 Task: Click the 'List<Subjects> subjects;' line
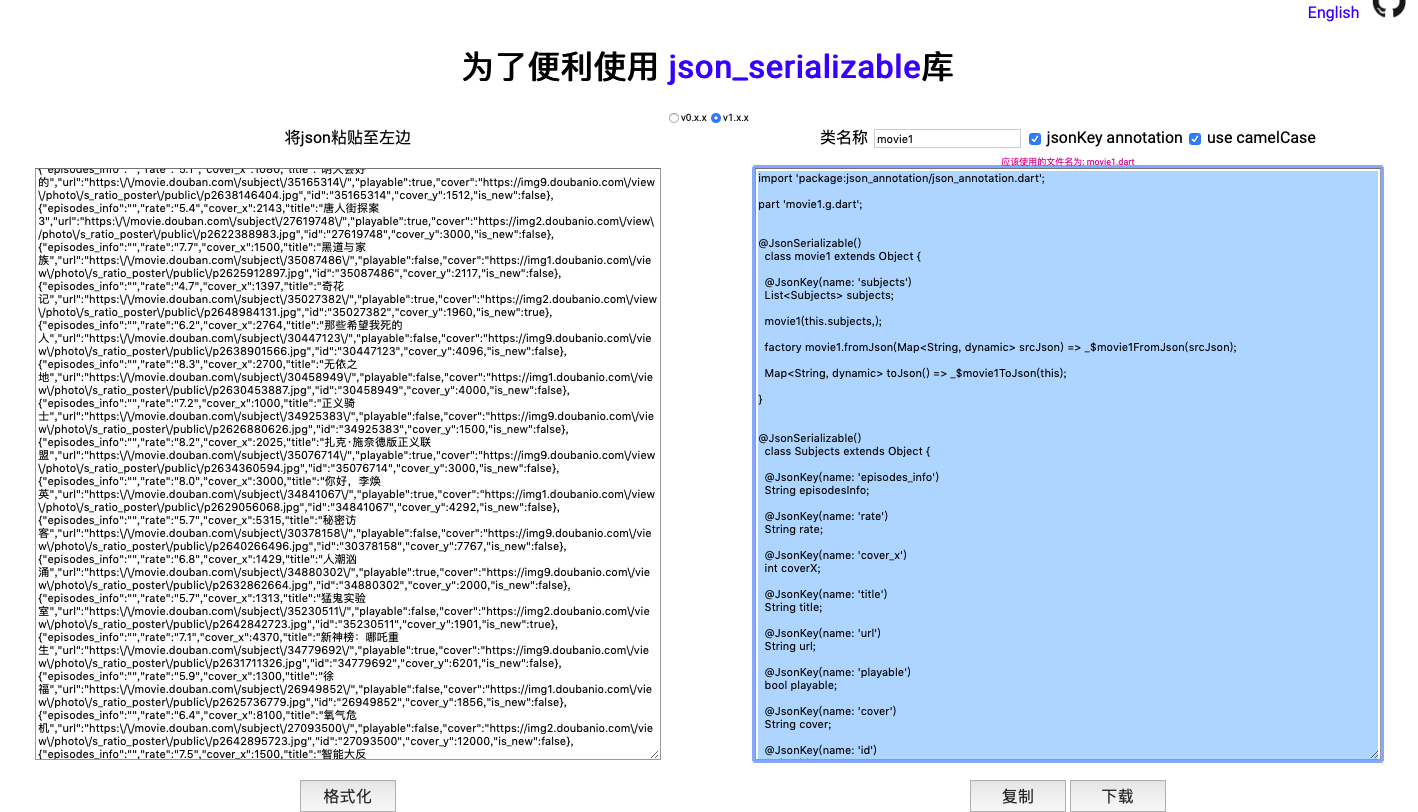click(x=829, y=295)
